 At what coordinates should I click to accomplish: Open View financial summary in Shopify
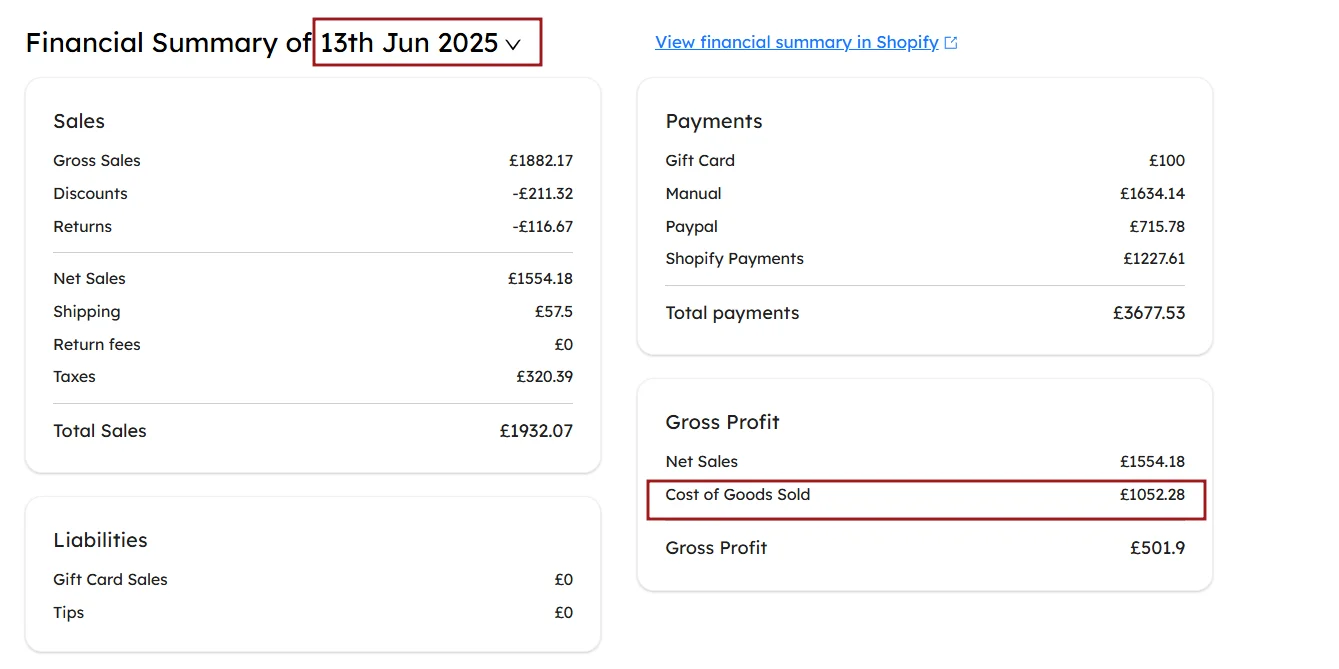(797, 41)
